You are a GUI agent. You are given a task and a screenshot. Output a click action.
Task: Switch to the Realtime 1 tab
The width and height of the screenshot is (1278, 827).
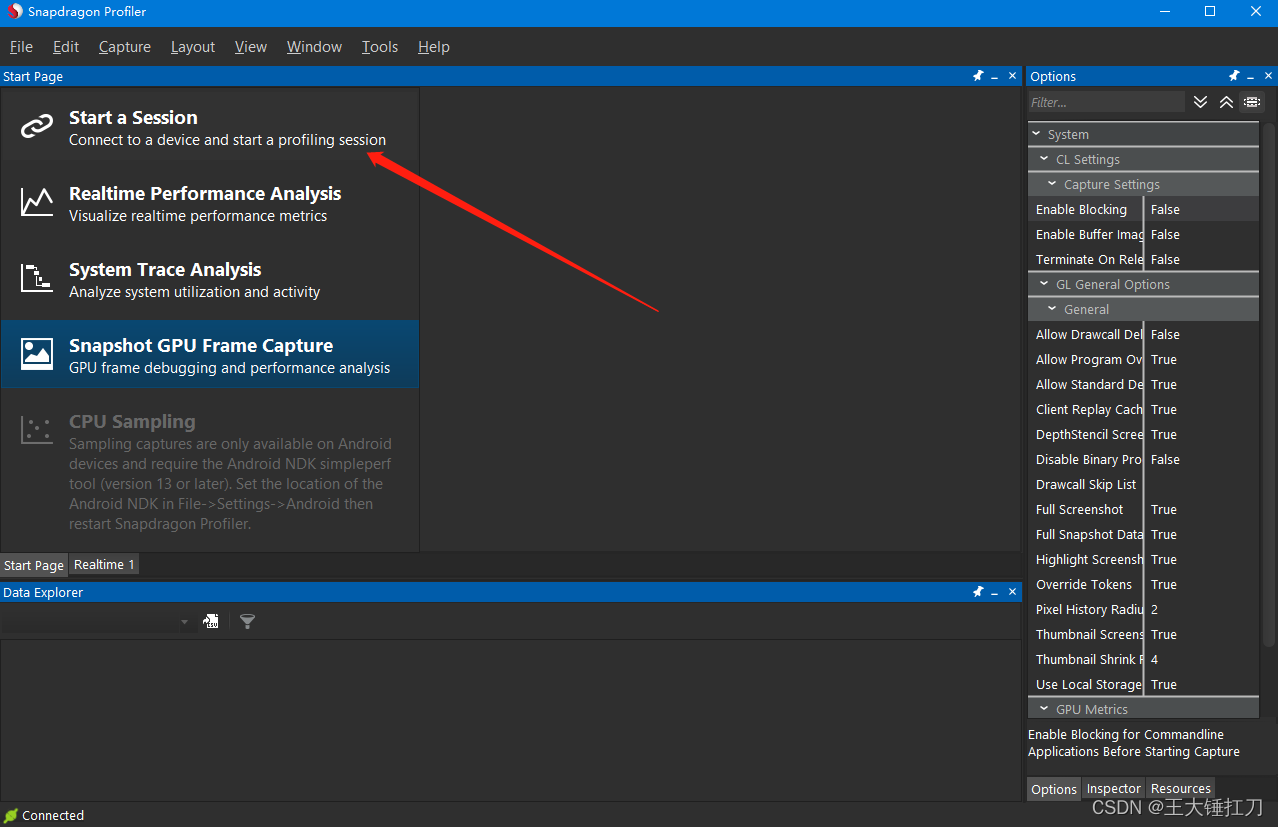pyautogui.click(x=104, y=565)
